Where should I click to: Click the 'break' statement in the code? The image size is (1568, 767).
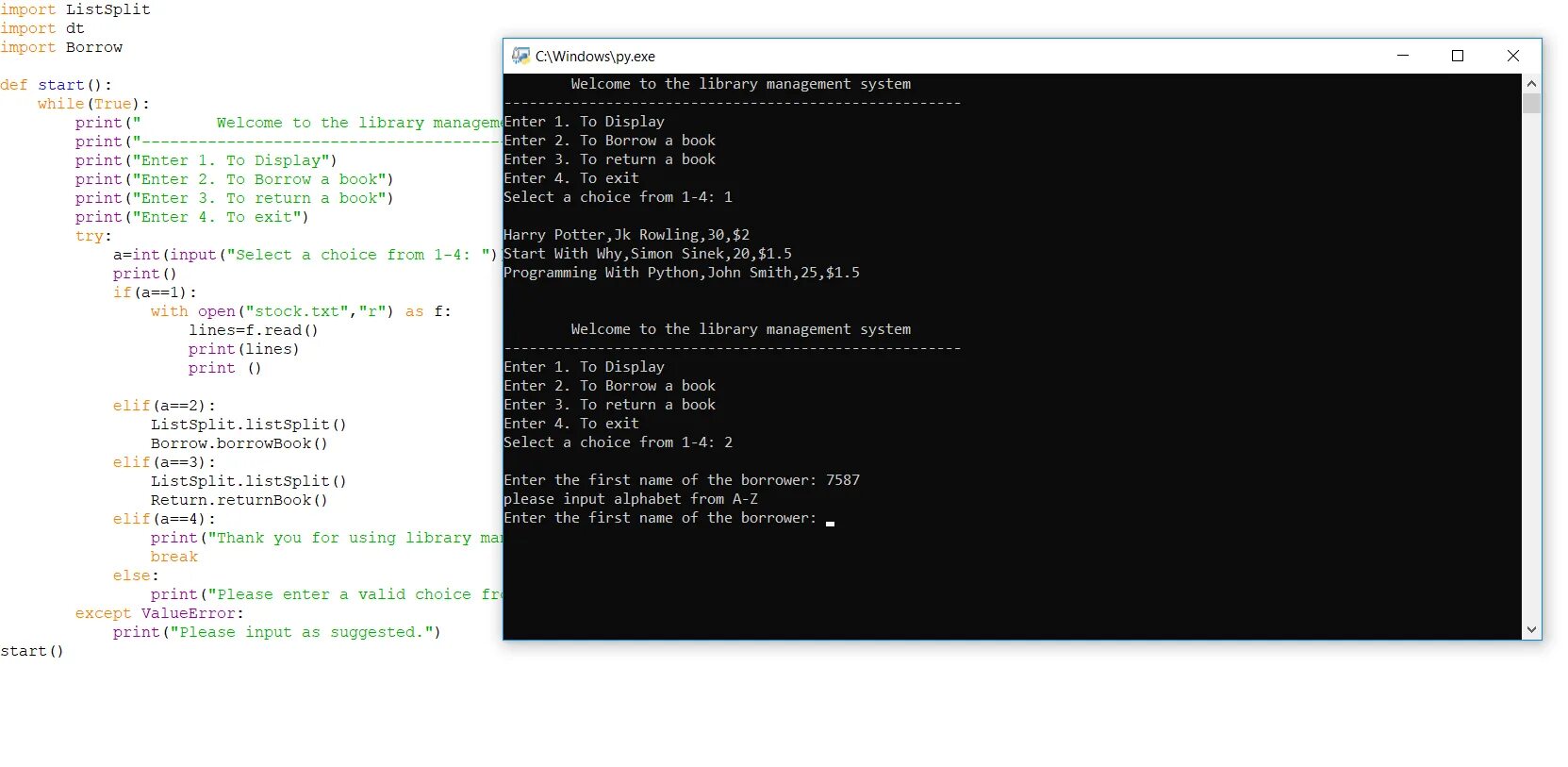(x=174, y=557)
